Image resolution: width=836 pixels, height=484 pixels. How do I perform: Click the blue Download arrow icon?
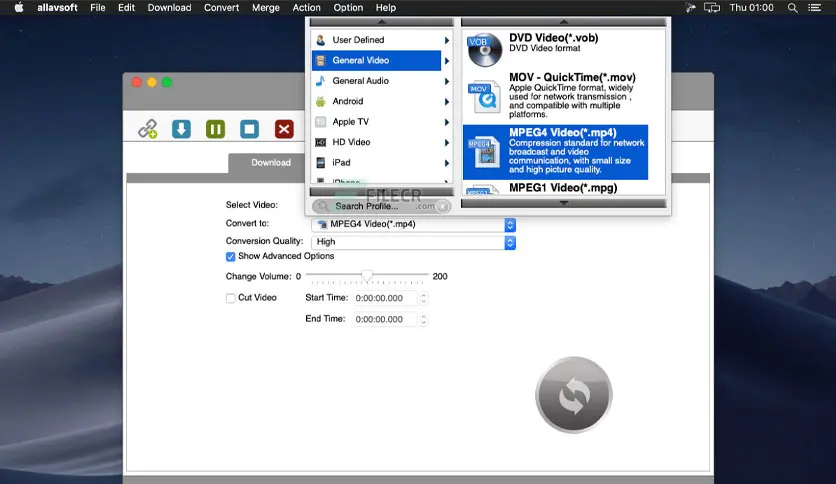[181, 129]
